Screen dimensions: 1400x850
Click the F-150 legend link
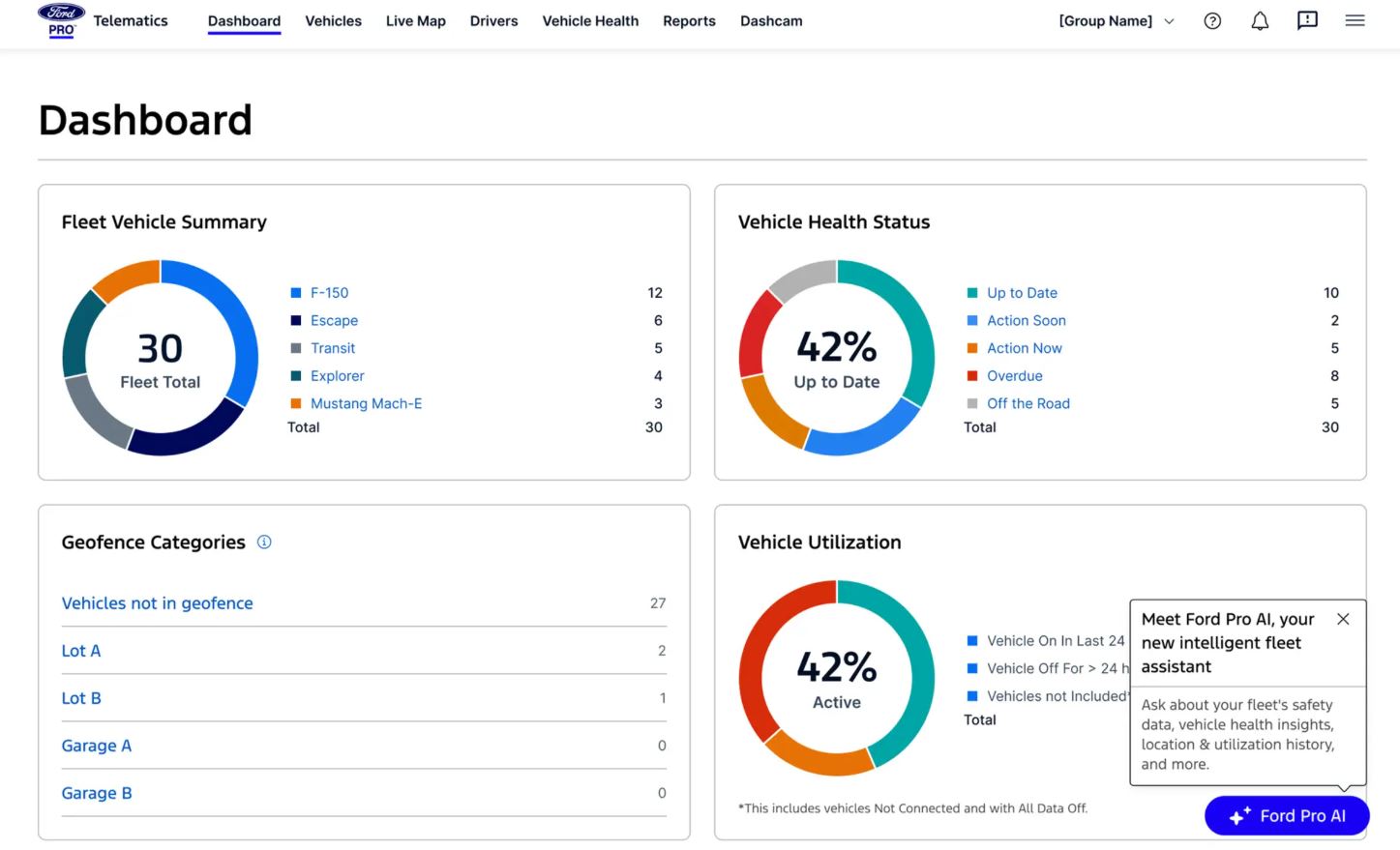point(329,293)
